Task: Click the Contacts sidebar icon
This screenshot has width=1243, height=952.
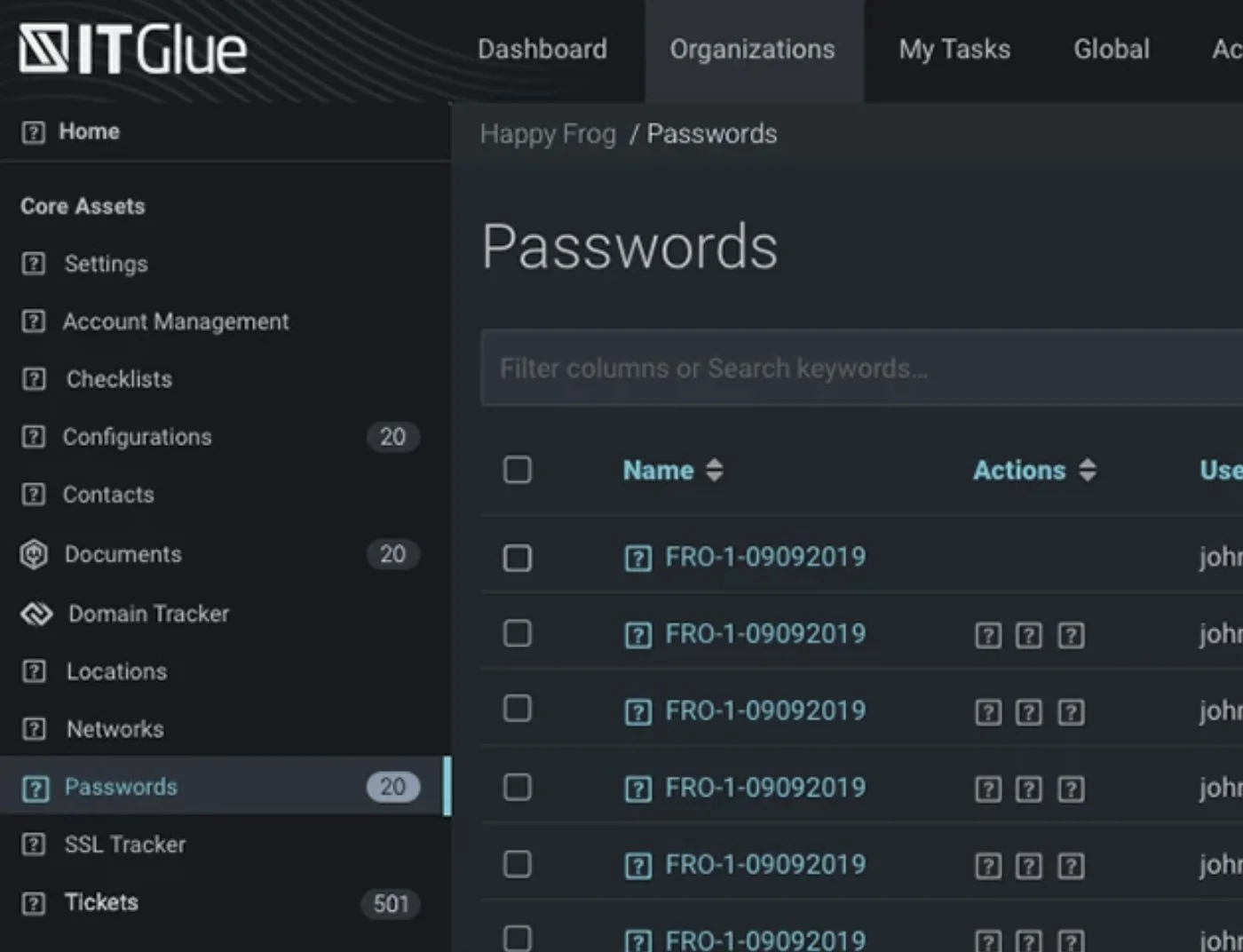Action: coord(33,495)
